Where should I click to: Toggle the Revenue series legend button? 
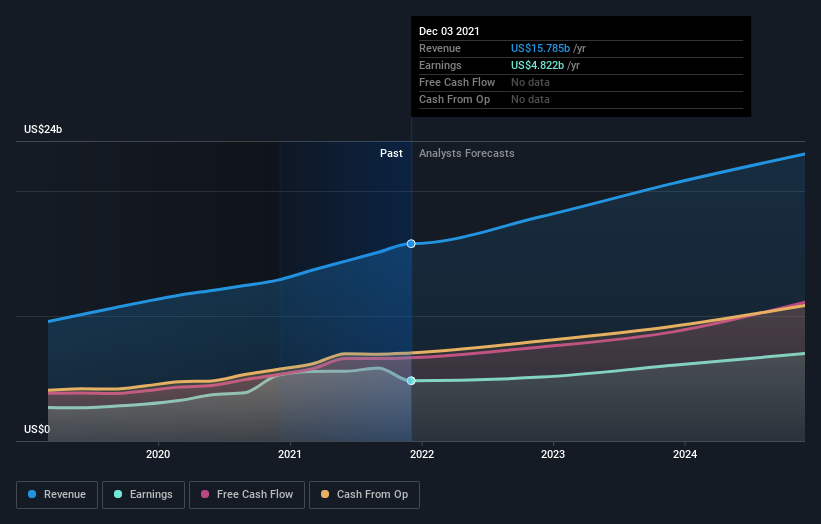[57, 495]
